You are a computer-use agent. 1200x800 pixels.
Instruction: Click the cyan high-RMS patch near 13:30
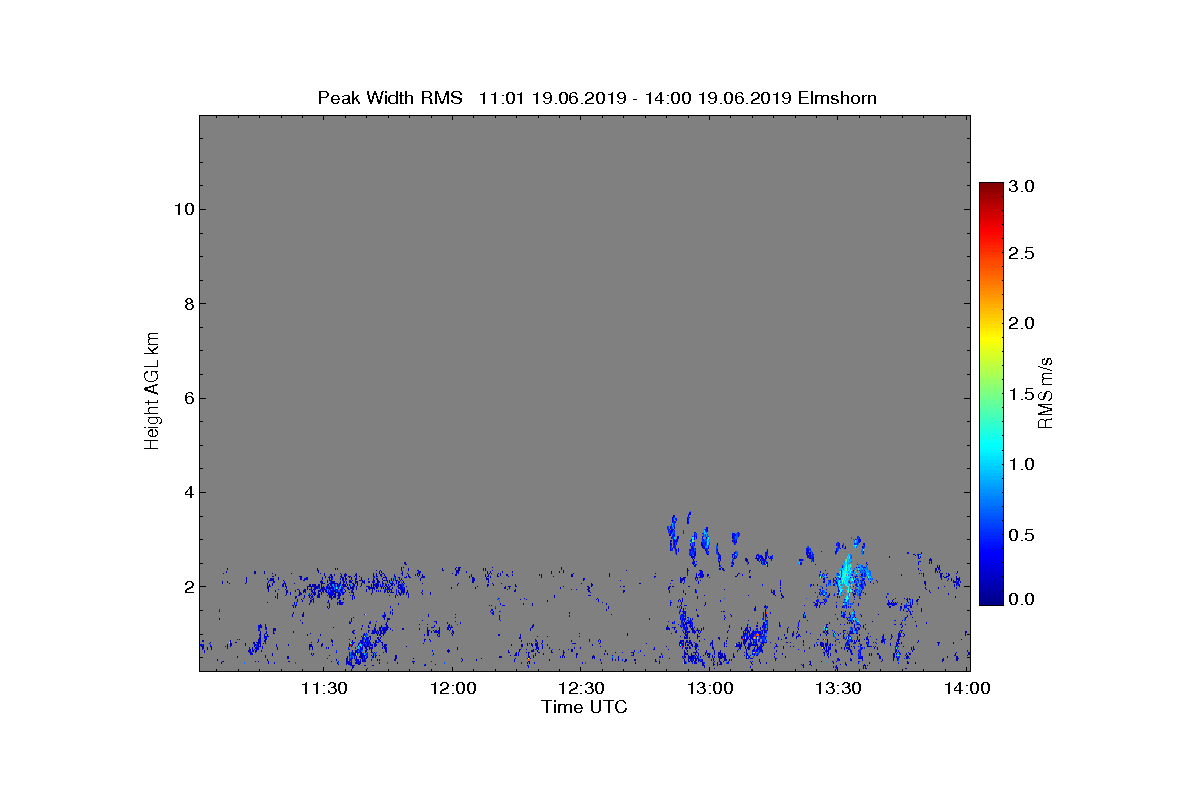[x=846, y=577]
